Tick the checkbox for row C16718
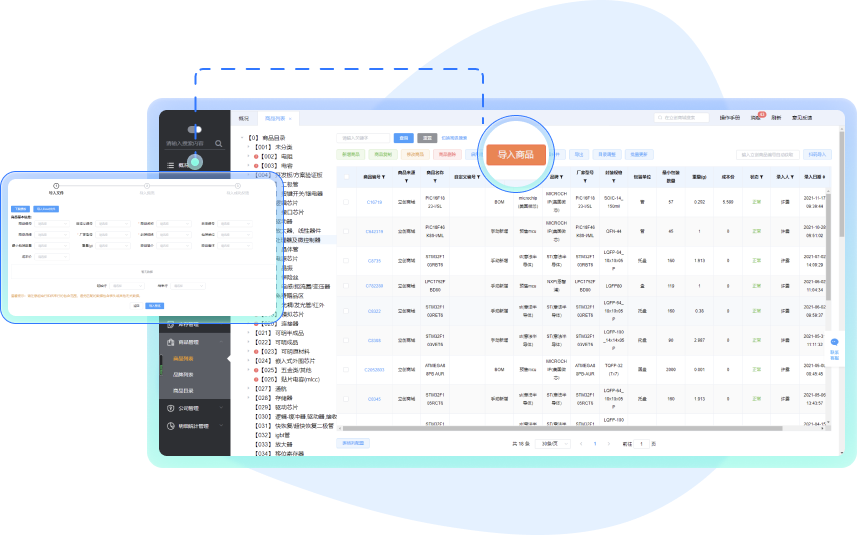 (x=346, y=202)
